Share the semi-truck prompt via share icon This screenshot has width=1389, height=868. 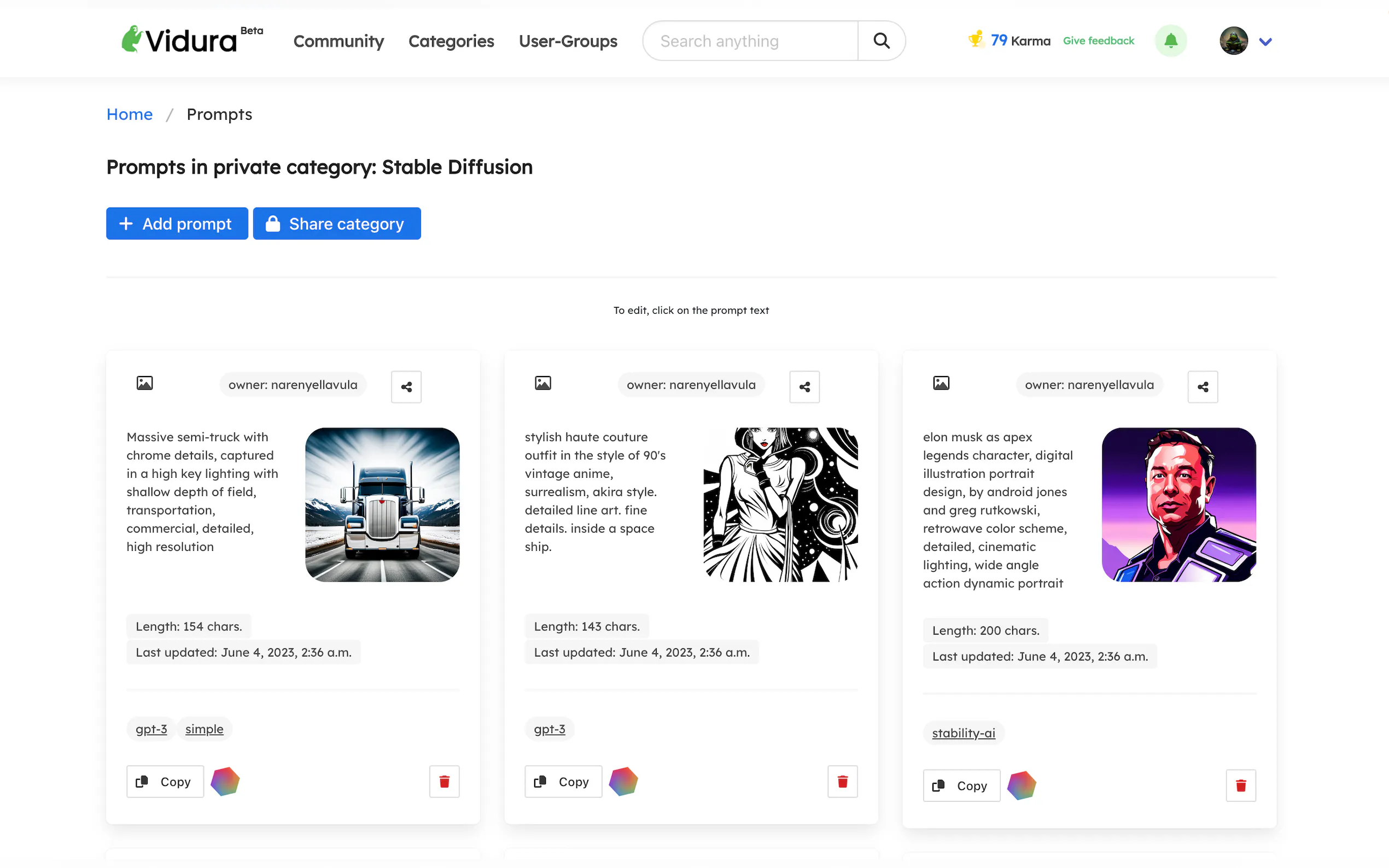(x=406, y=387)
